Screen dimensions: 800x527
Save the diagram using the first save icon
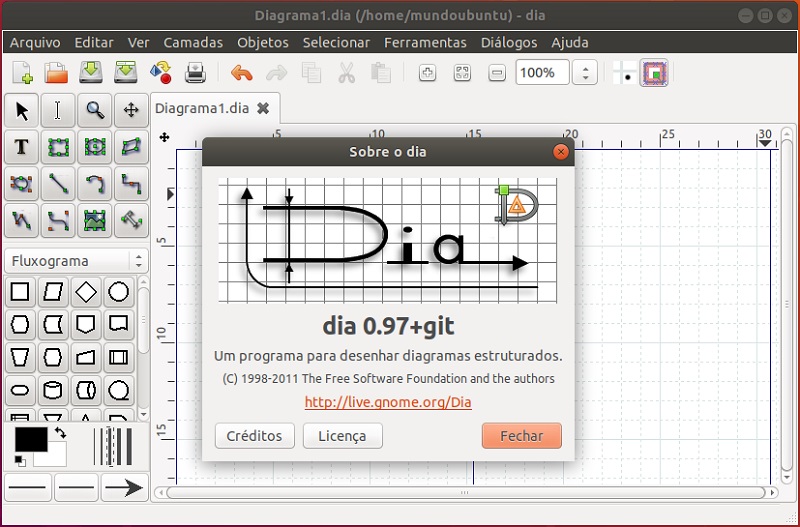click(x=91, y=72)
